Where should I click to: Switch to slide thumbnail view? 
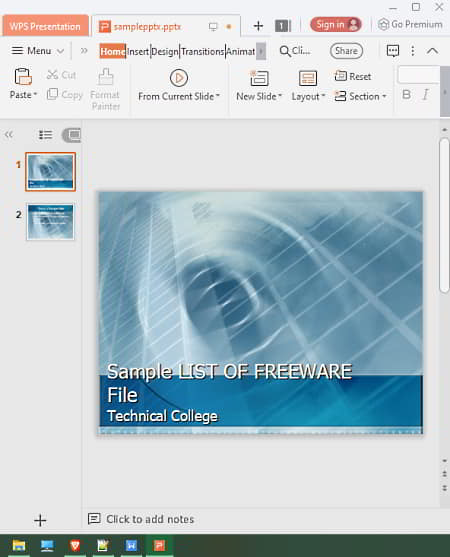click(72, 135)
